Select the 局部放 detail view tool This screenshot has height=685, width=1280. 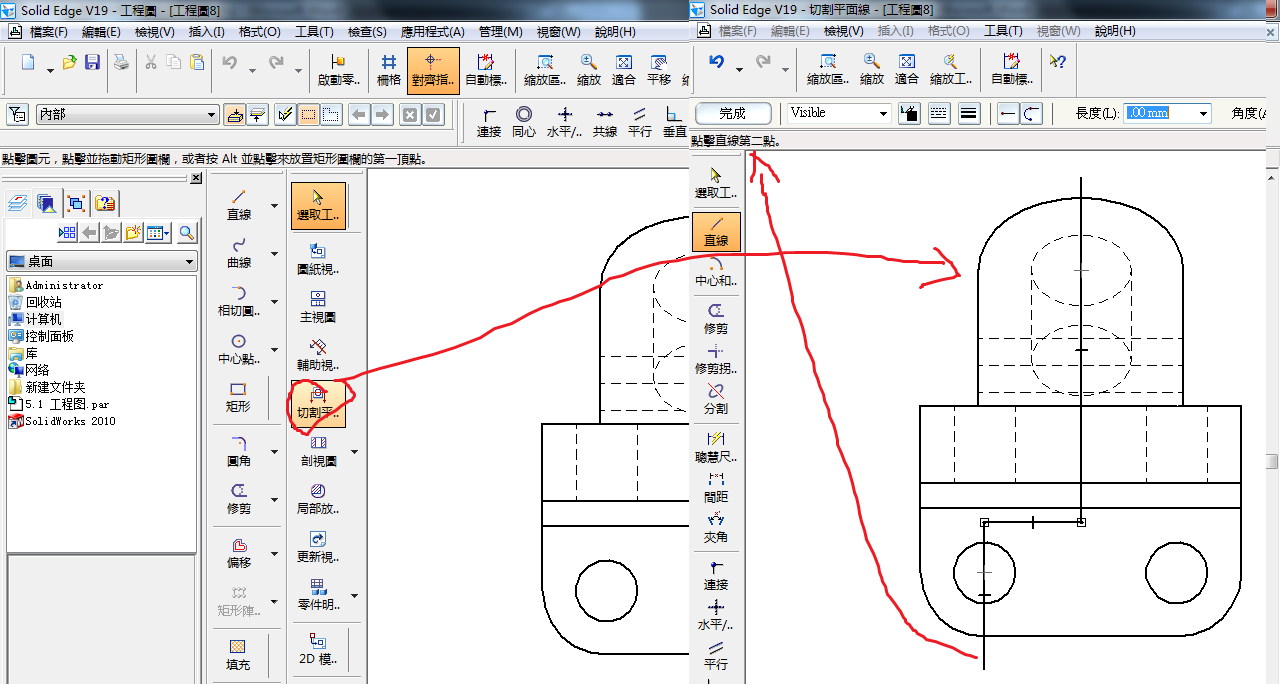[318, 499]
